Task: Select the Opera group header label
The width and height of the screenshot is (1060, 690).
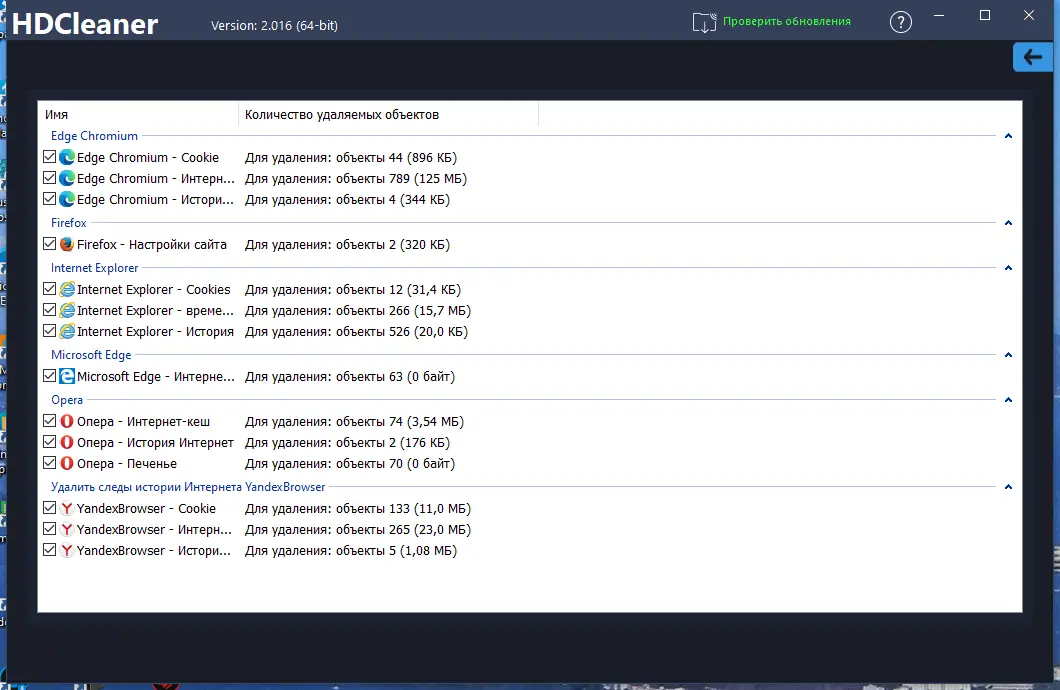Action: pos(67,400)
